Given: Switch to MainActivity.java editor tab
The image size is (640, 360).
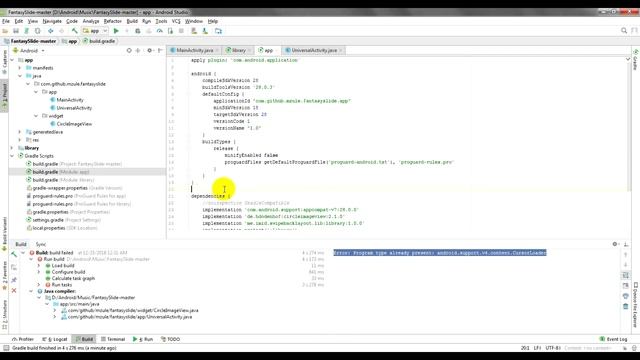Looking at the screenshot, I should pyautogui.click(x=195, y=50).
